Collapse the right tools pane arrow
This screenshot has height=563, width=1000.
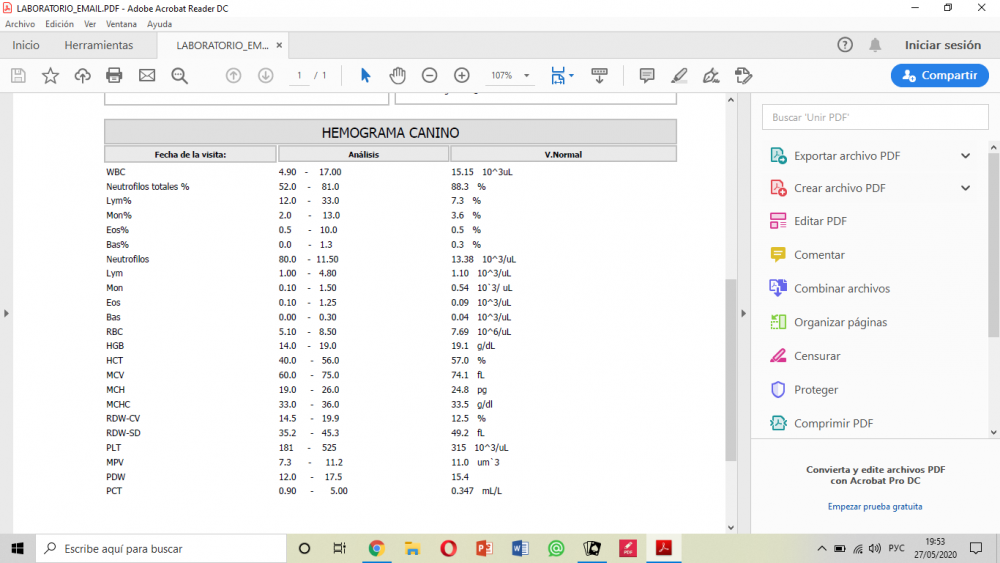pos(743,313)
